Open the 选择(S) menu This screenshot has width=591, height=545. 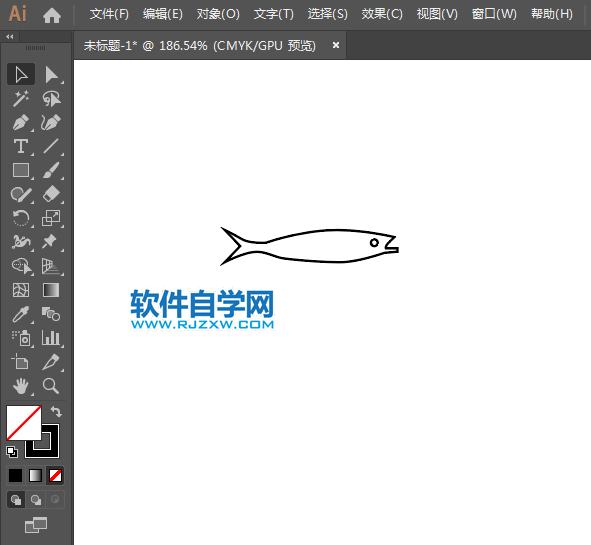click(328, 14)
